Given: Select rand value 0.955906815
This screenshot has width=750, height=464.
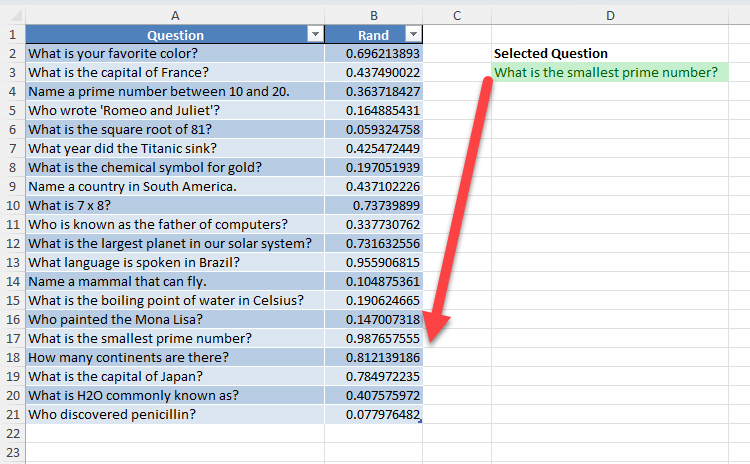Looking at the screenshot, I should (x=374, y=262).
